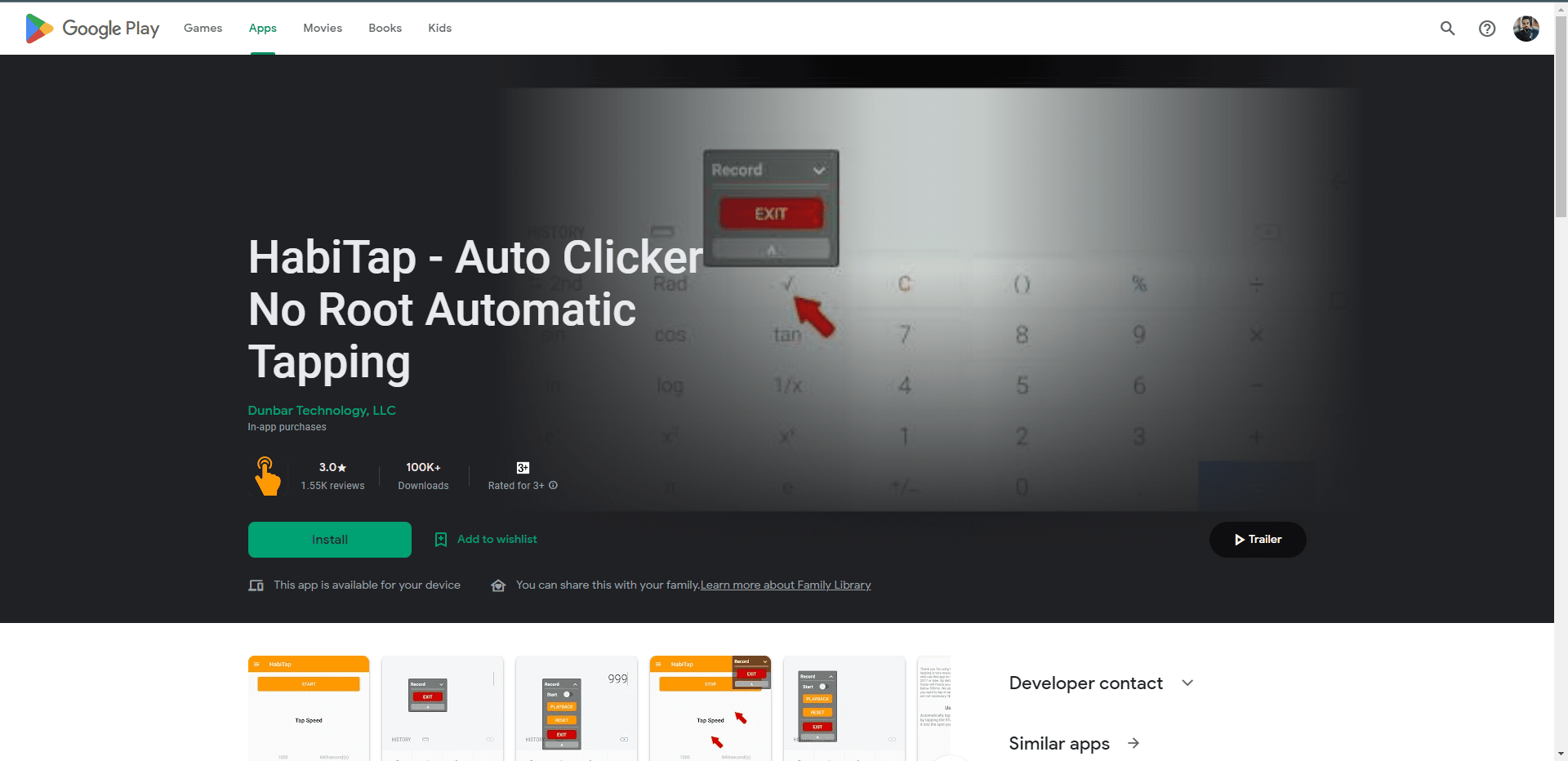The height and width of the screenshot is (761, 1568).
Task: Open the Google Play home logo
Action: click(x=92, y=28)
